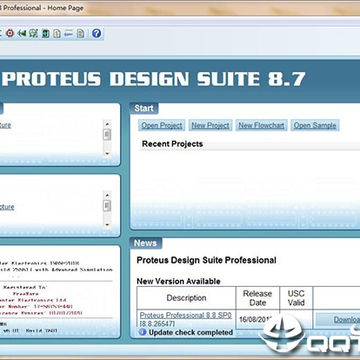Click Open Sample button

(x=315, y=125)
